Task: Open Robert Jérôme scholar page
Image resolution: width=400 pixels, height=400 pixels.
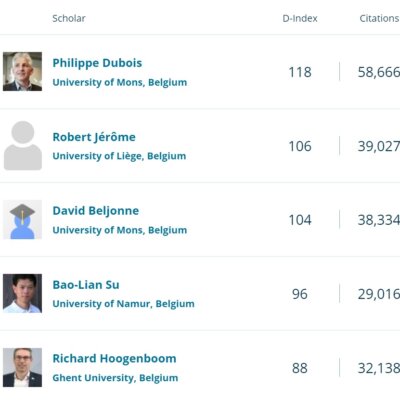Action: click(x=94, y=137)
